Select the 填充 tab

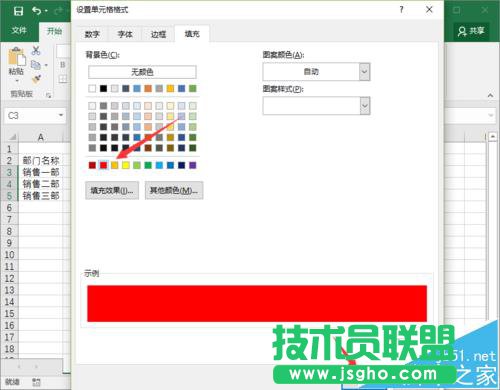coord(192,34)
